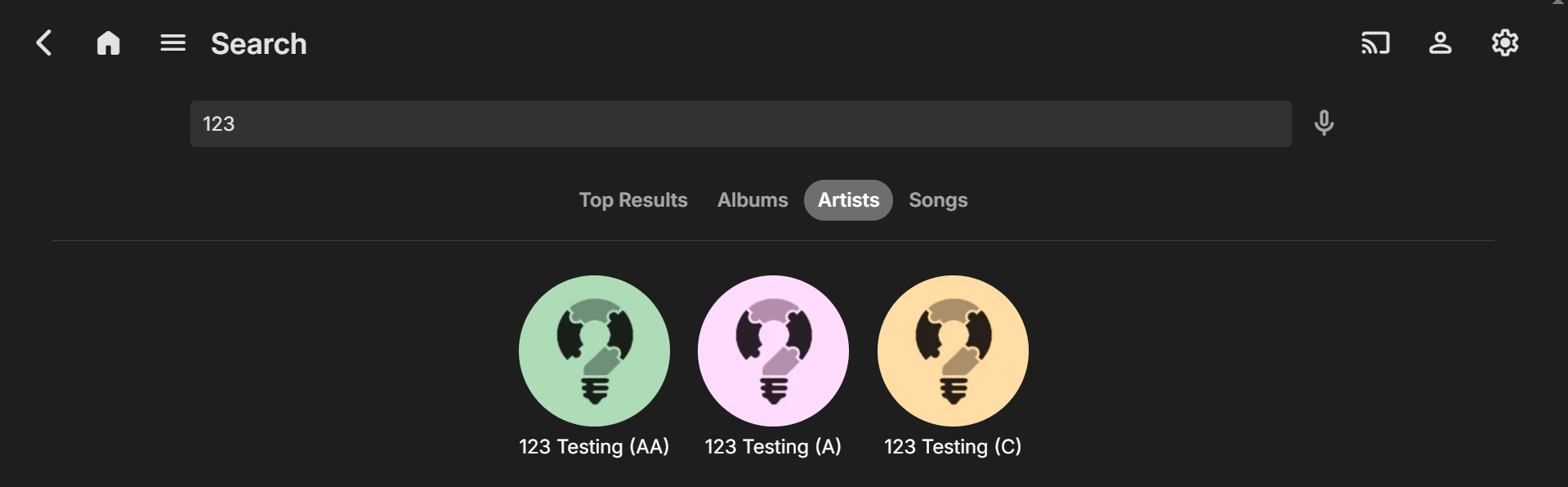
Task: Click the Search page title
Action: tap(259, 44)
